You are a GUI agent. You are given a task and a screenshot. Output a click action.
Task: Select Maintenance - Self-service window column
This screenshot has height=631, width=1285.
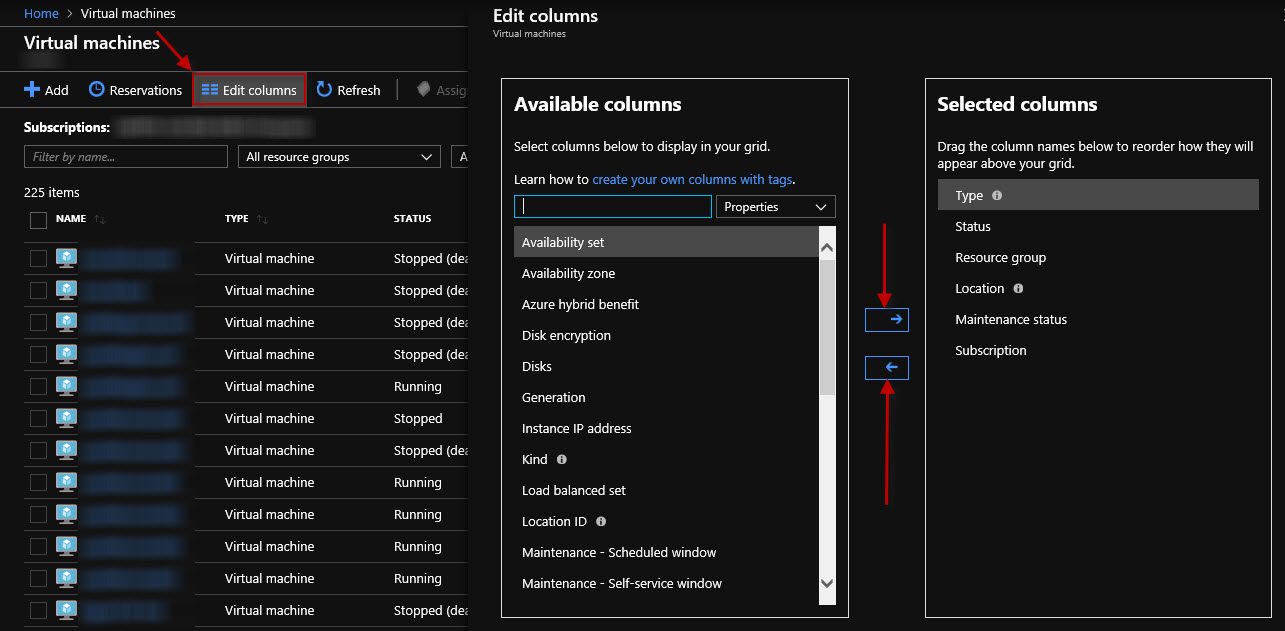pos(666,583)
